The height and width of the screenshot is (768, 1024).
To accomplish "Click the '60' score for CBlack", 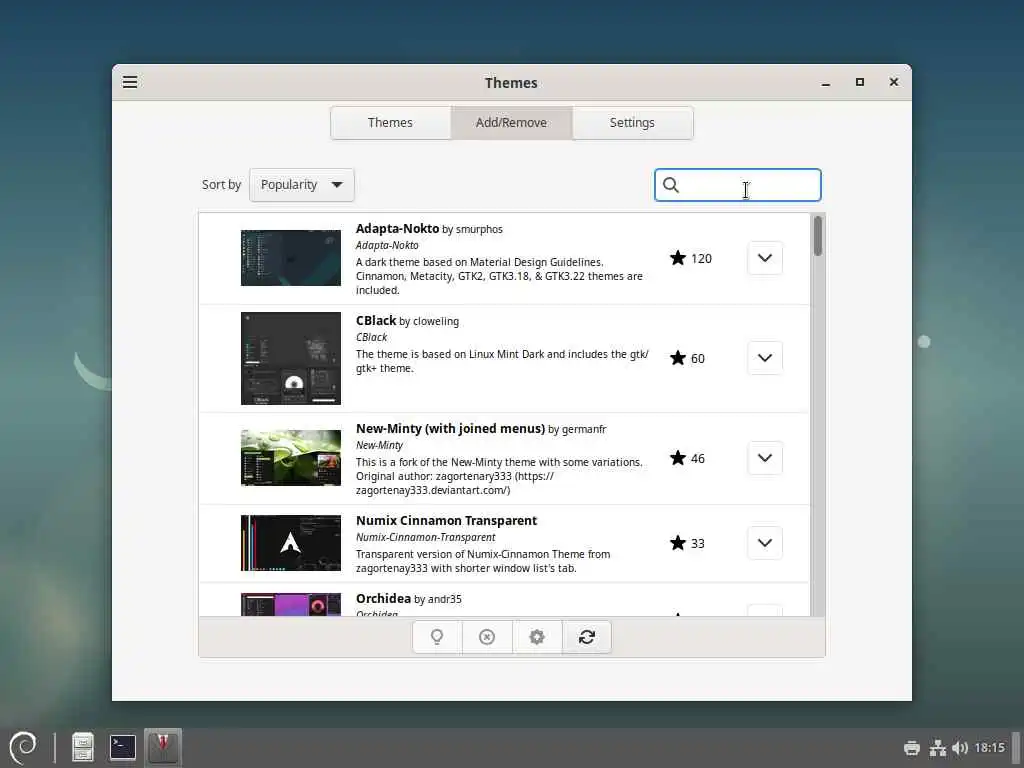I will pos(698,359).
